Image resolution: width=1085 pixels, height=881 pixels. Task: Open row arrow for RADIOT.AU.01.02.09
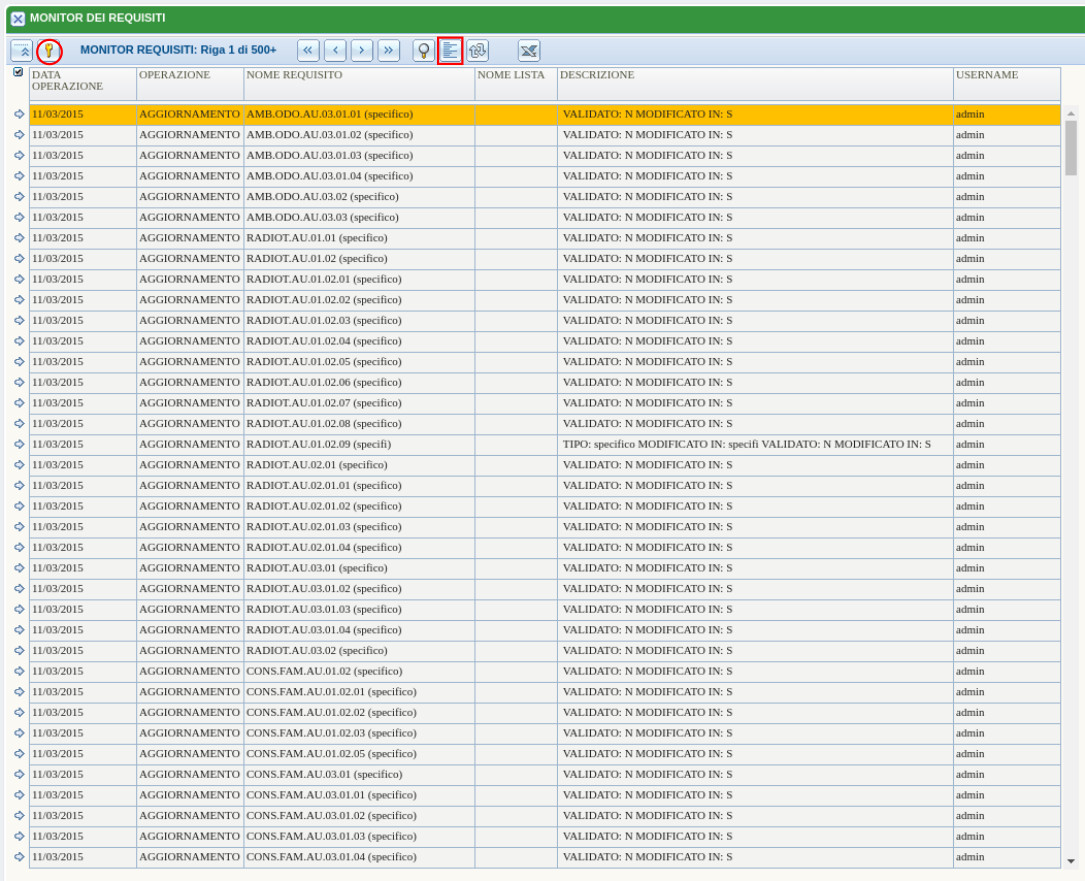[19, 444]
